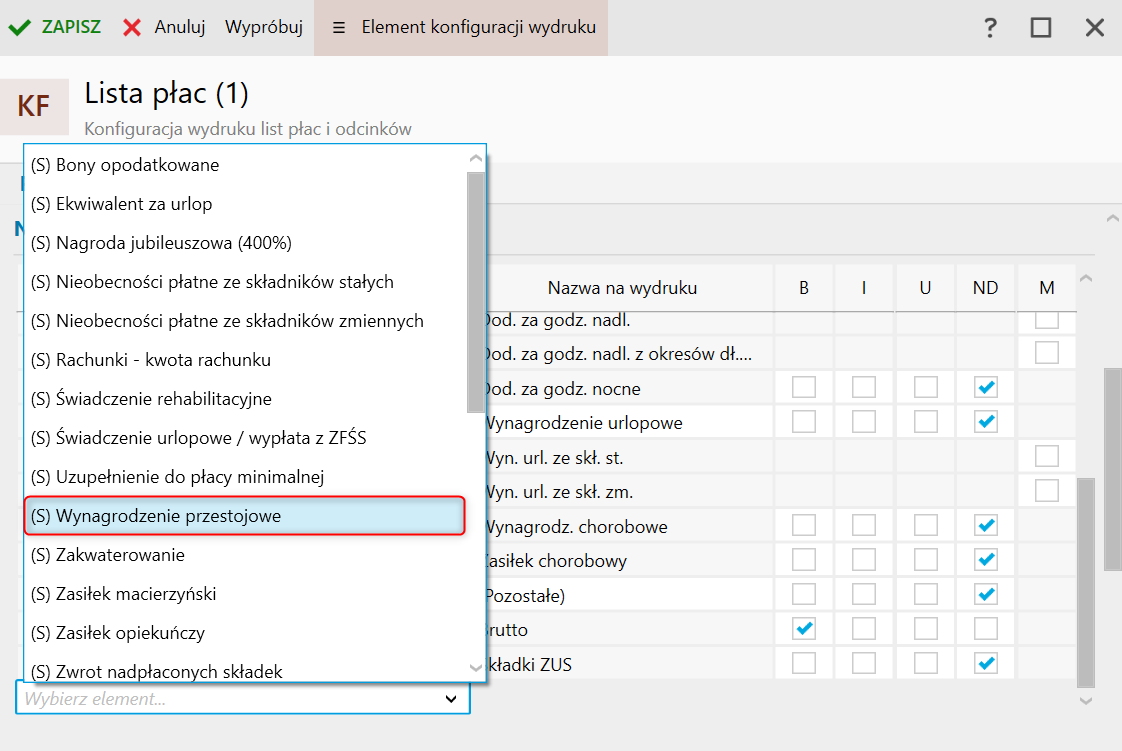Maximize the window with the square icon
1122x751 pixels.
click(x=1041, y=28)
